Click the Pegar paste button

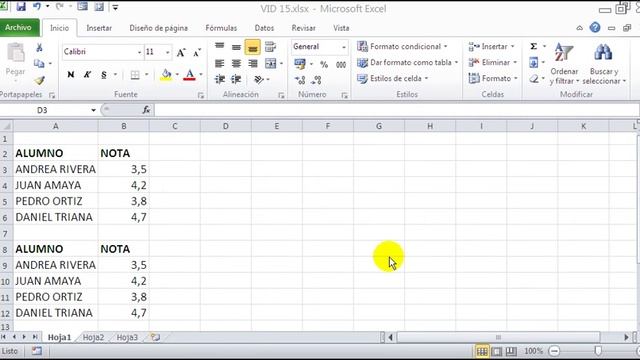[16, 60]
